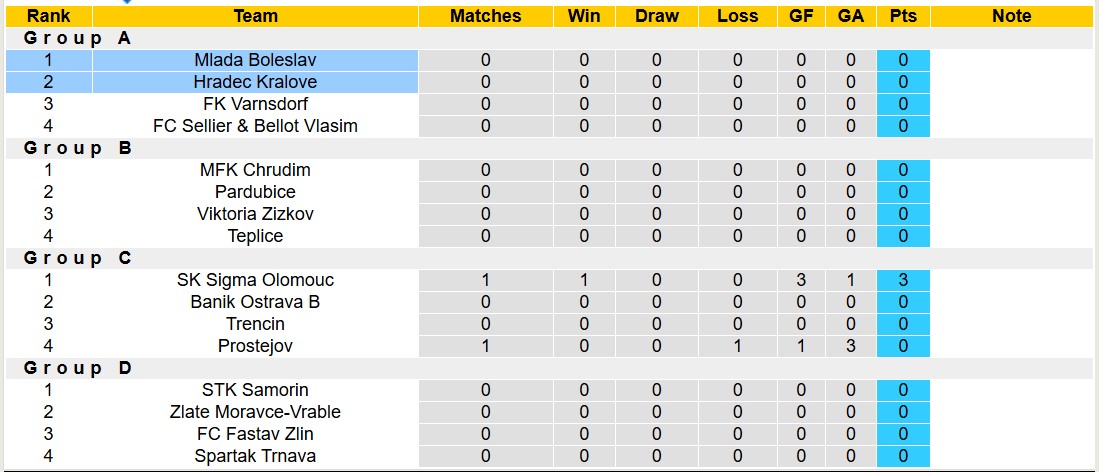Sort by the Matches column header

[485, 16]
